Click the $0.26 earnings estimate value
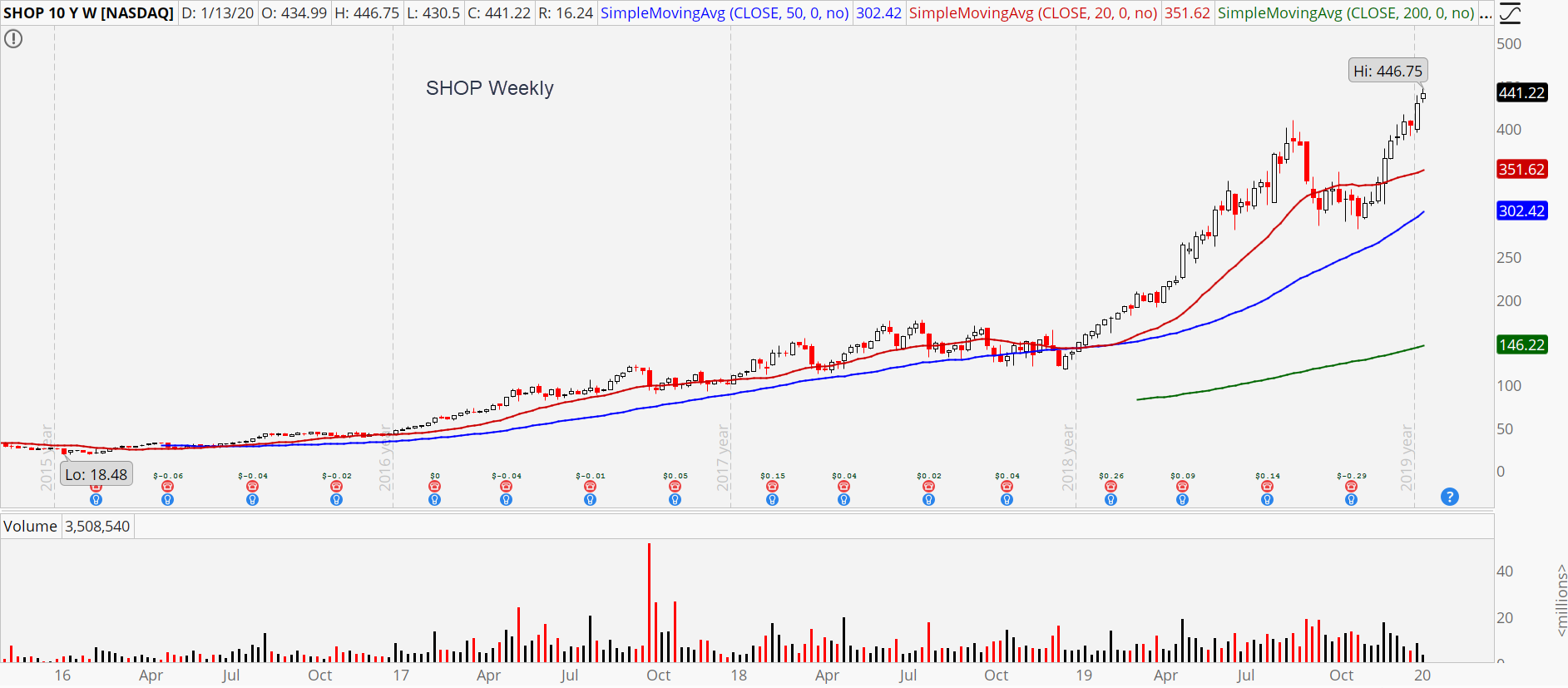Image resolution: width=1568 pixels, height=688 pixels. [x=1110, y=476]
